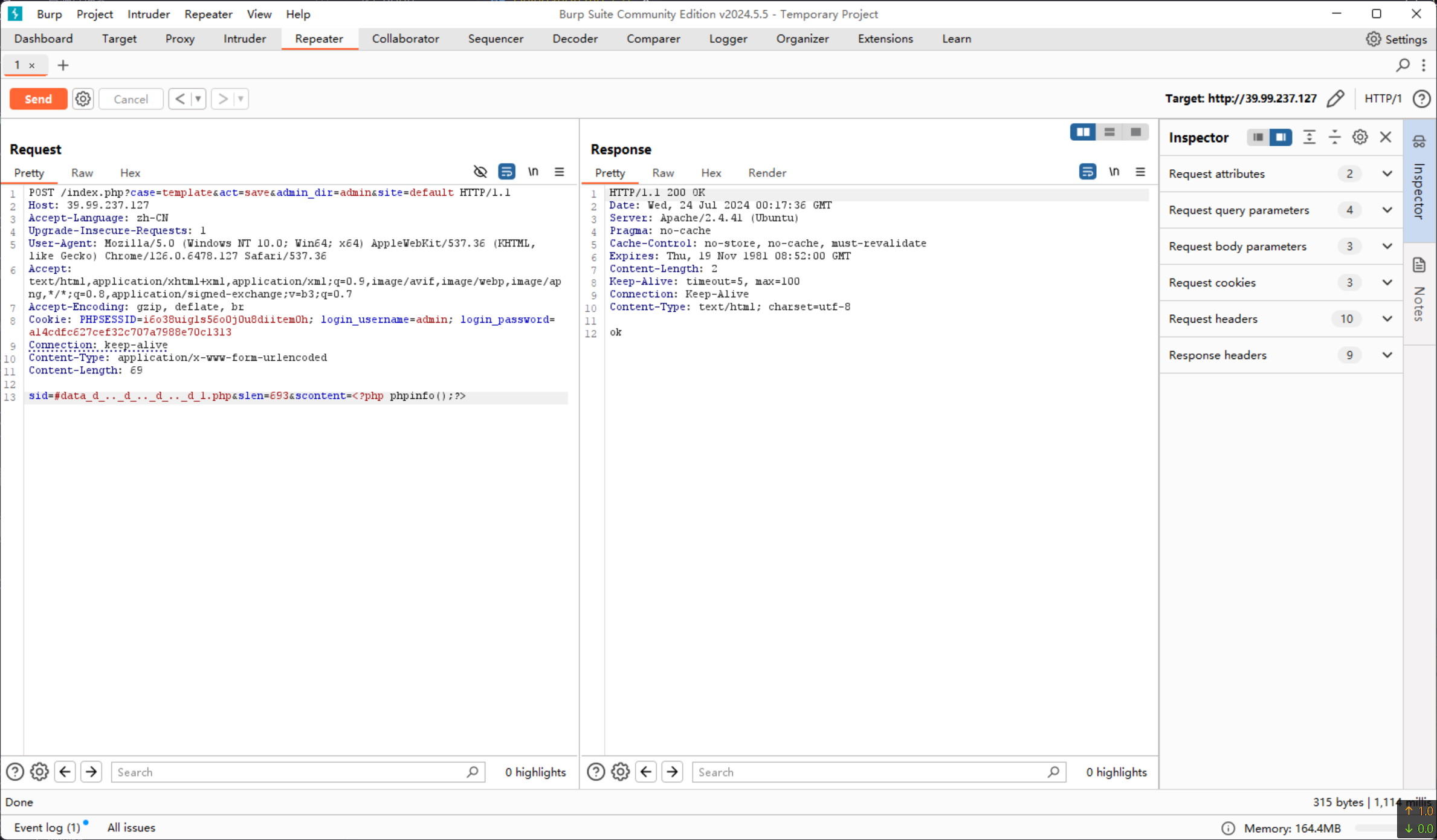Click the Cancel button
The image size is (1437, 840).
(x=131, y=99)
